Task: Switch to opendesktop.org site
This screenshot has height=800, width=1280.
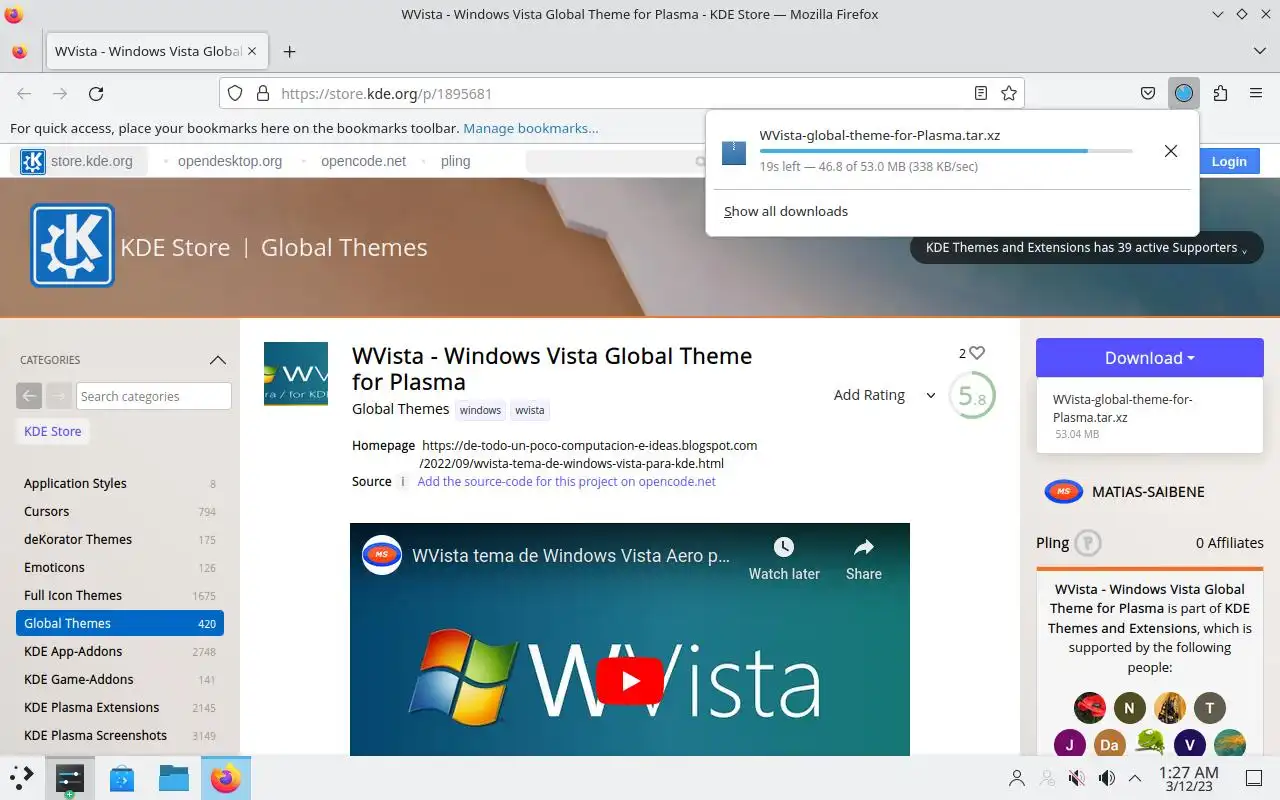Action: (230, 161)
